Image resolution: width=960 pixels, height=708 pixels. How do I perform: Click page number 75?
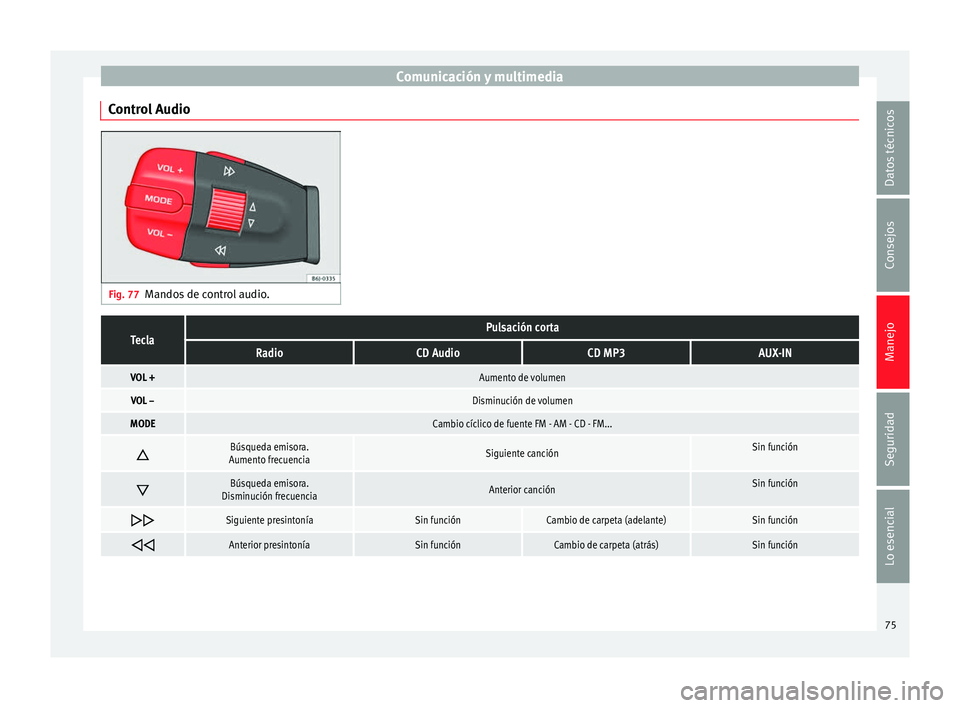tap(890, 625)
